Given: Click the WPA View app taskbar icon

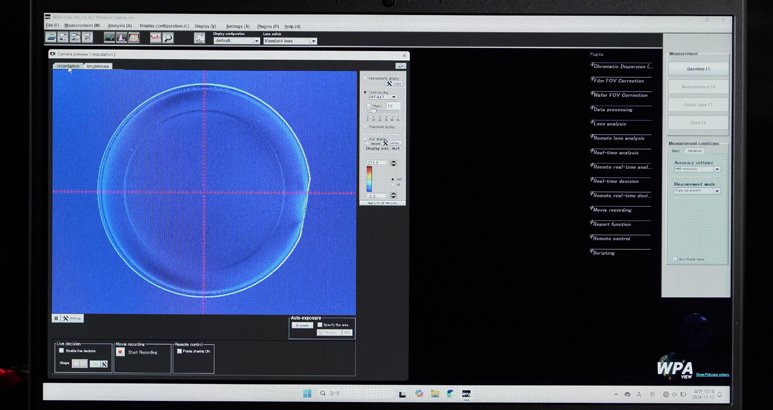Looking at the screenshot, I should click(466, 394).
